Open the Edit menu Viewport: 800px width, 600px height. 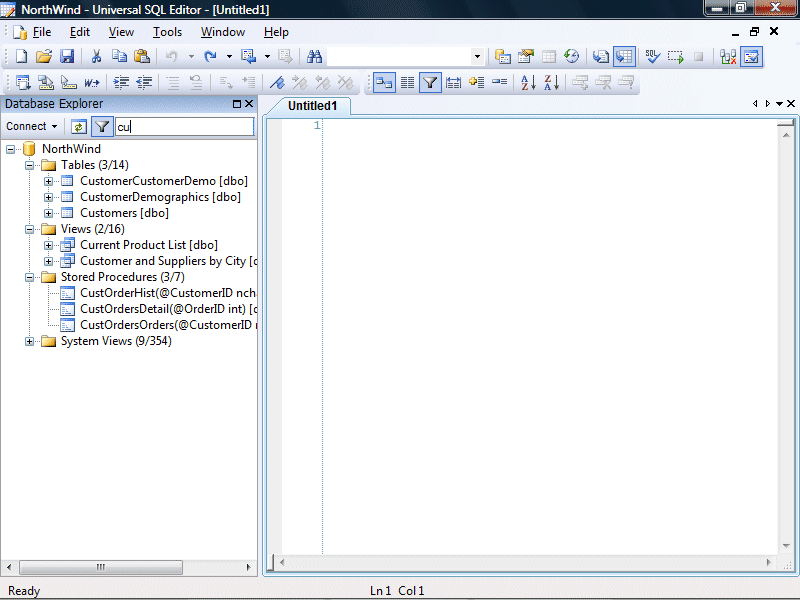tap(80, 32)
